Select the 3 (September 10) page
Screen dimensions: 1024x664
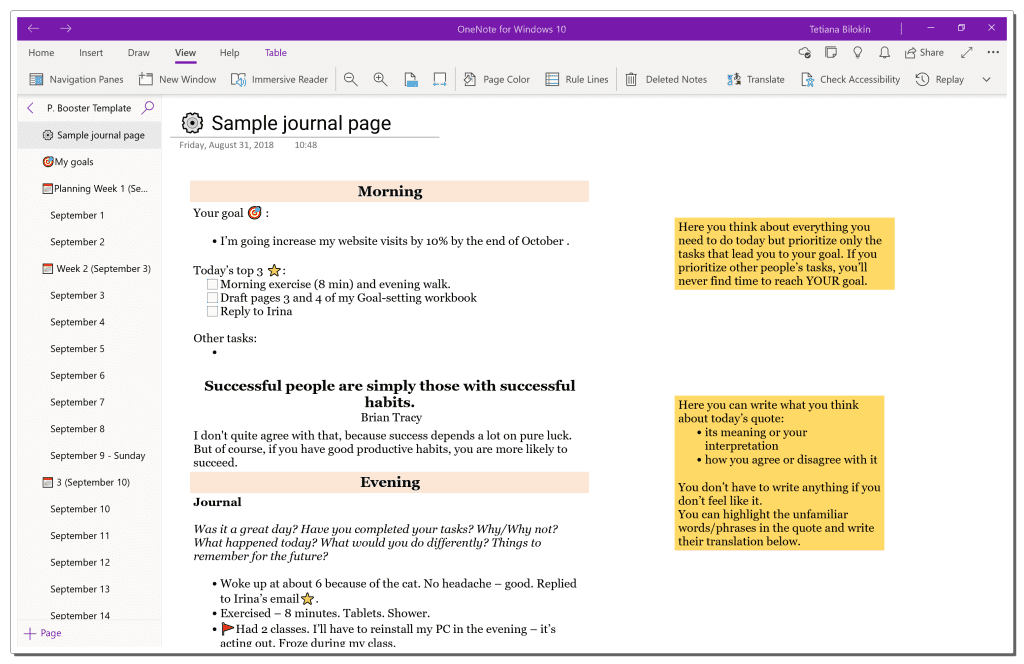pyautogui.click(x=89, y=482)
